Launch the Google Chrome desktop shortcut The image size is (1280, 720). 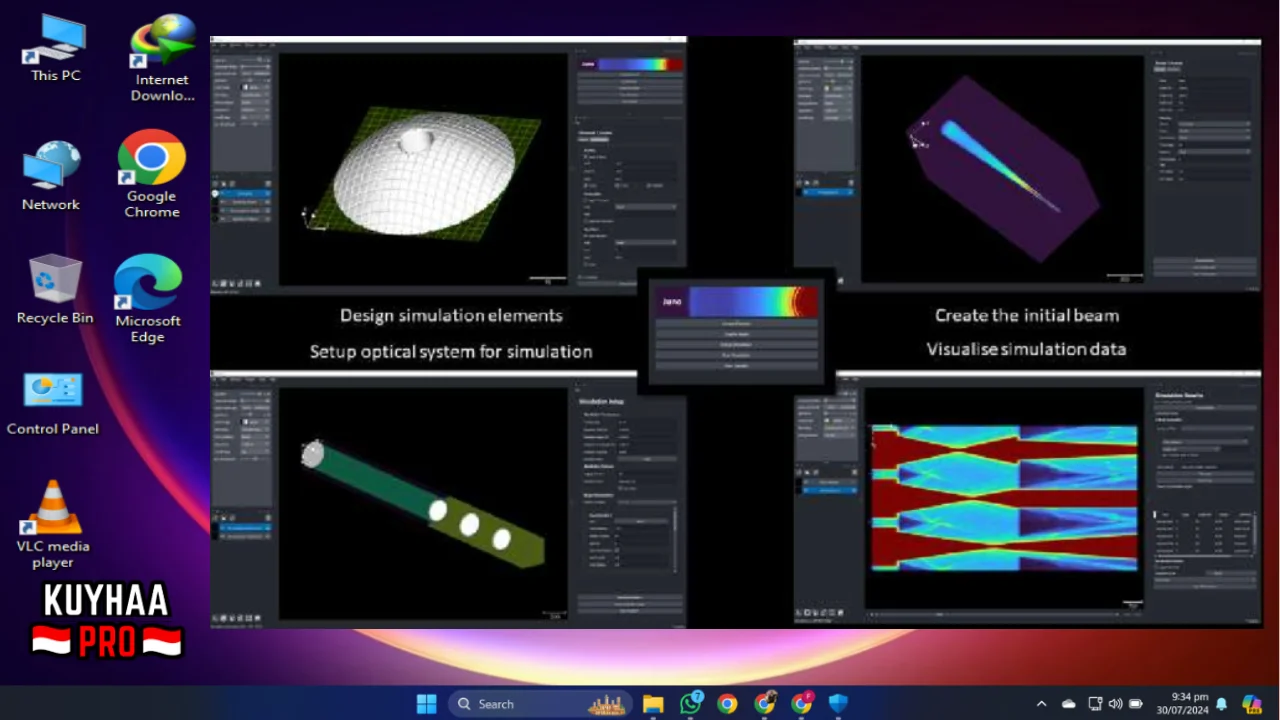[x=152, y=174]
